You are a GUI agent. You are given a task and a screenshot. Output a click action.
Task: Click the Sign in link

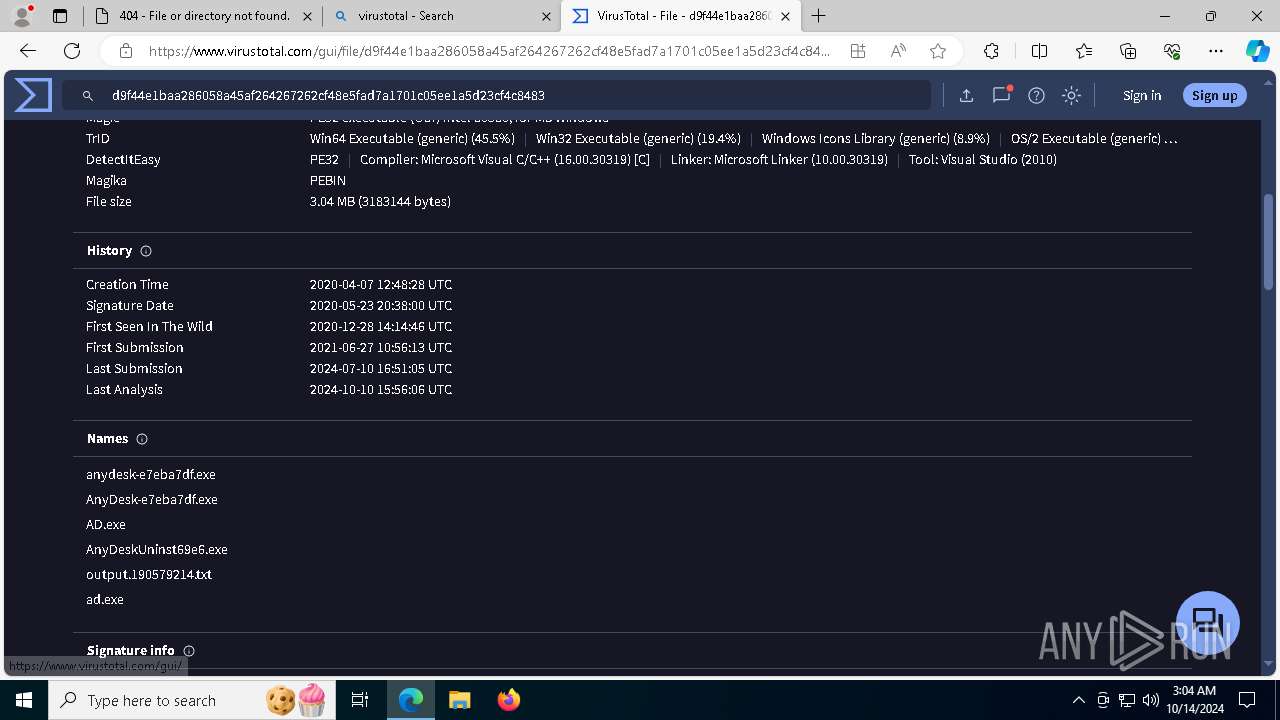1142,95
